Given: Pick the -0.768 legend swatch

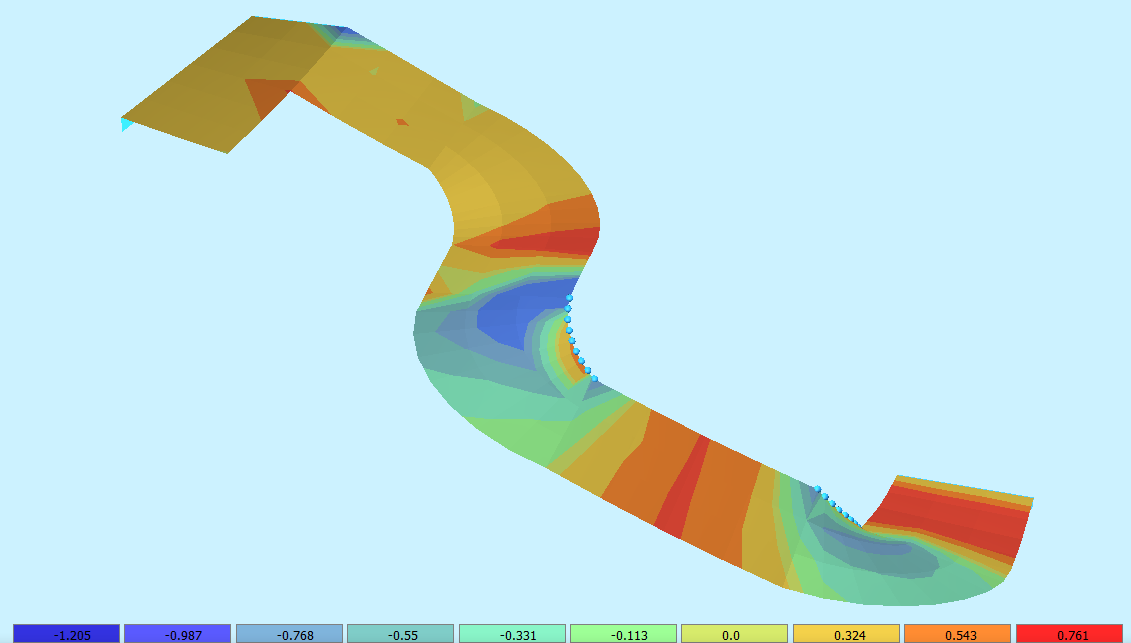Looking at the screenshot, I should click(289, 634).
